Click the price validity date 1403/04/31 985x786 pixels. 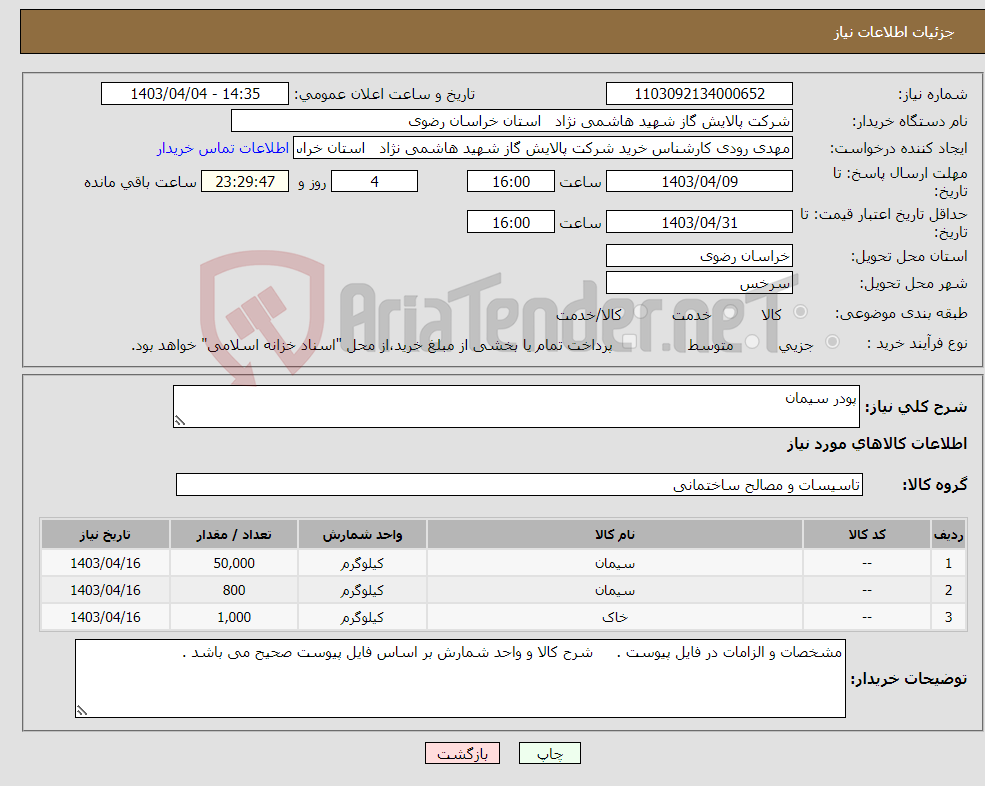click(699, 222)
